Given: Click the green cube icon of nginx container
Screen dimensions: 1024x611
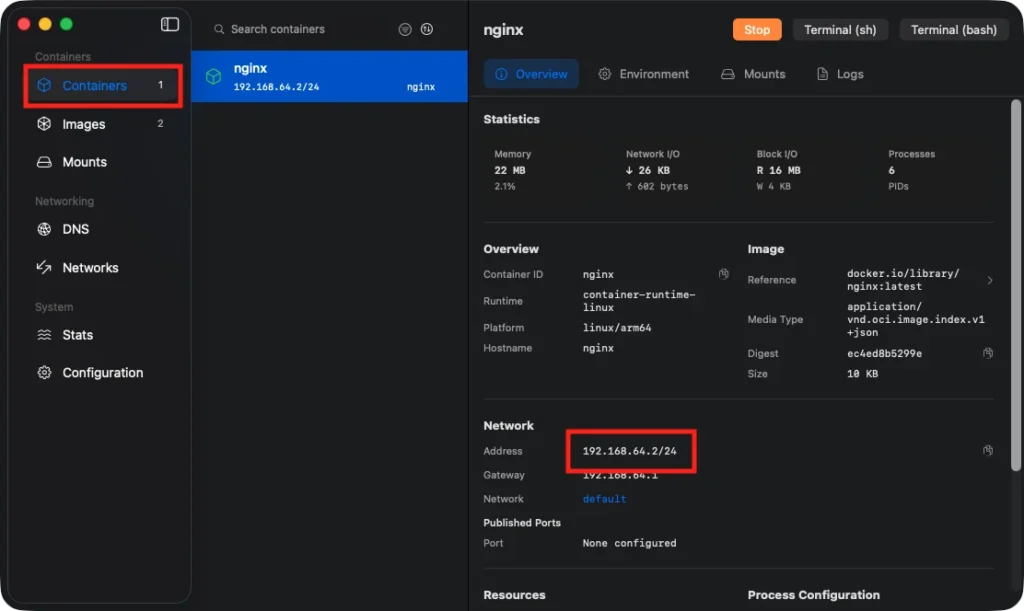Looking at the screenshot, I should [x=214, y=76].
